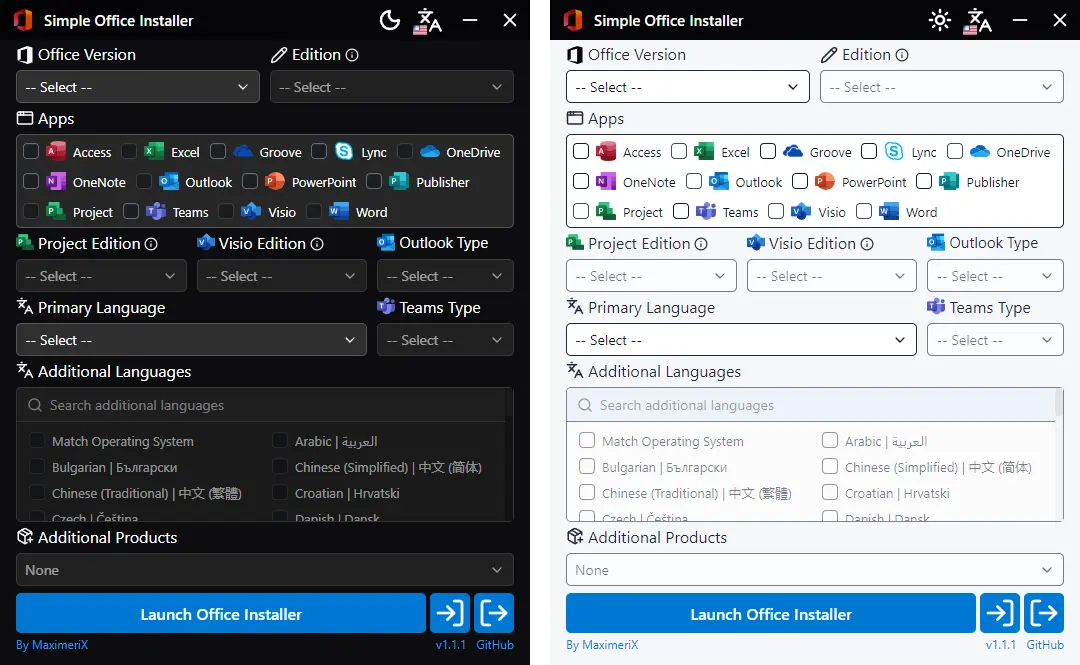The width and height of the screenshot is (1080, 665).
Task: Click the Groove app icon in dark window
Action: point(242,152)
